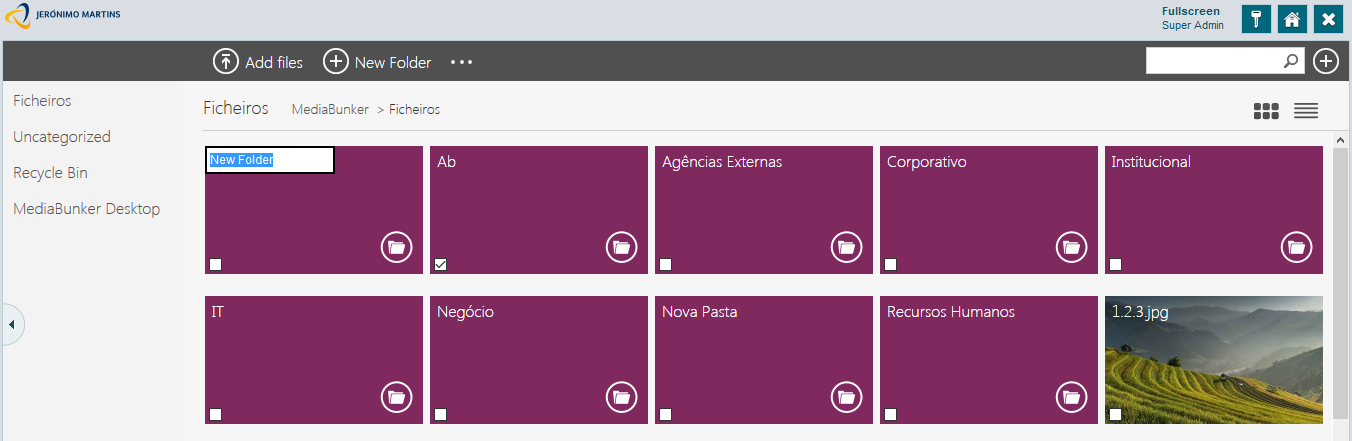Switch to list view layout
The width and height of the screenshot is (1352, 441).
pos(1306,111)
